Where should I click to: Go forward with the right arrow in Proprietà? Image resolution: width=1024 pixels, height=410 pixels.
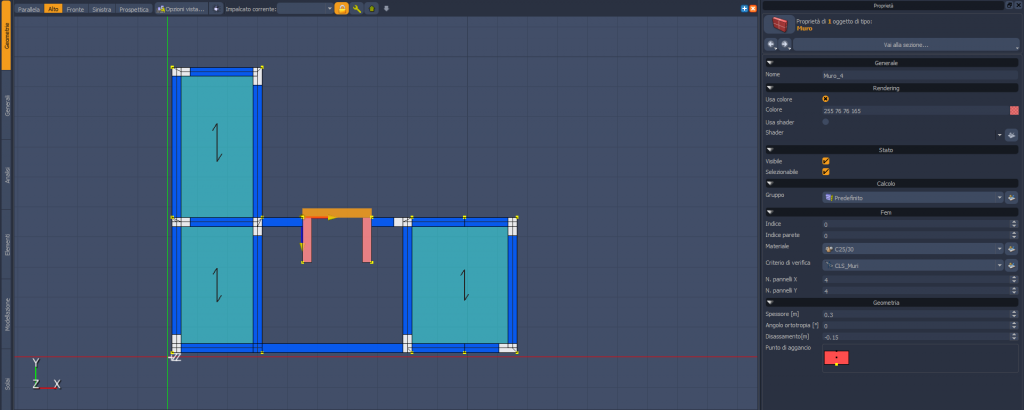tap(785, 45)
